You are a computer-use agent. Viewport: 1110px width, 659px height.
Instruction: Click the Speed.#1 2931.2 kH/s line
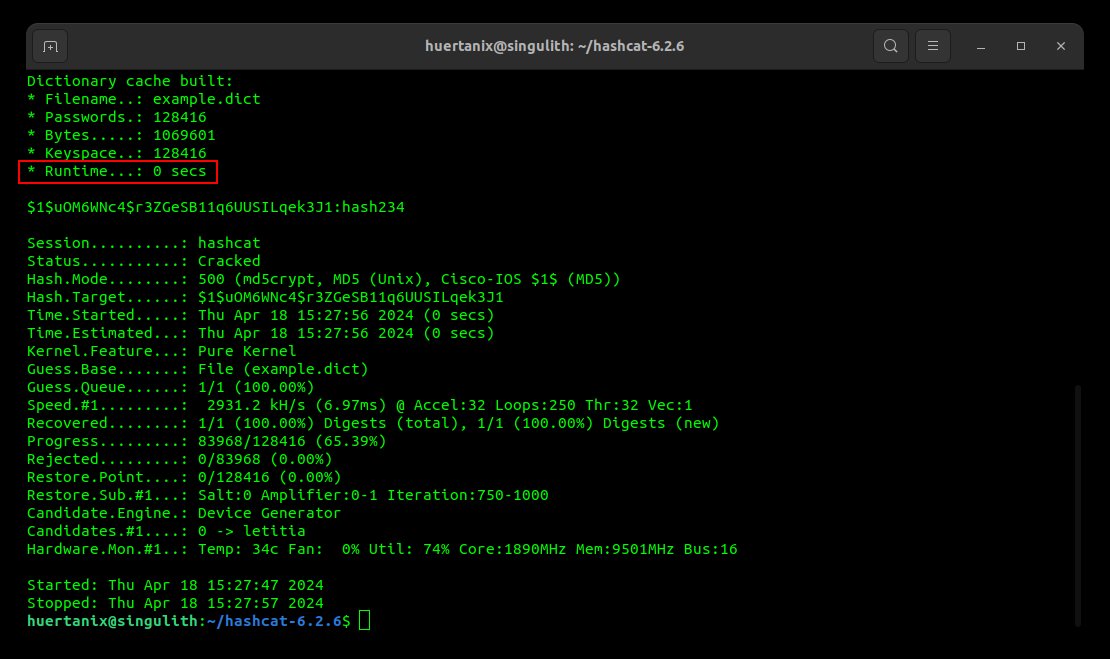360,406
